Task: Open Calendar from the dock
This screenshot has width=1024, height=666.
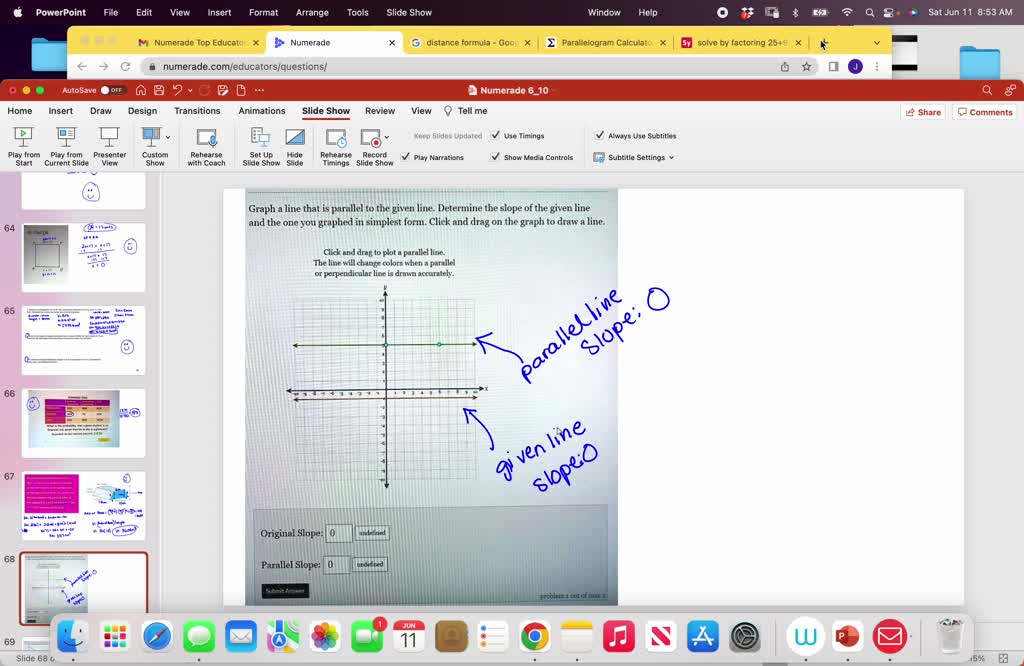Action: [409, 637]
